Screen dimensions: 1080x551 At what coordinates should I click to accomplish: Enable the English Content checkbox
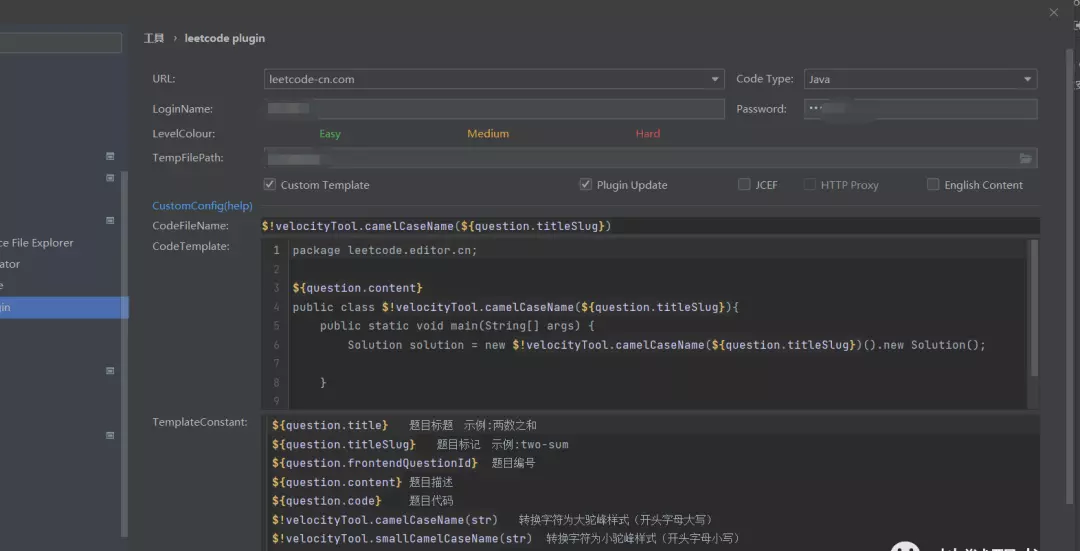pyautogui.click(x=933, y=185)
